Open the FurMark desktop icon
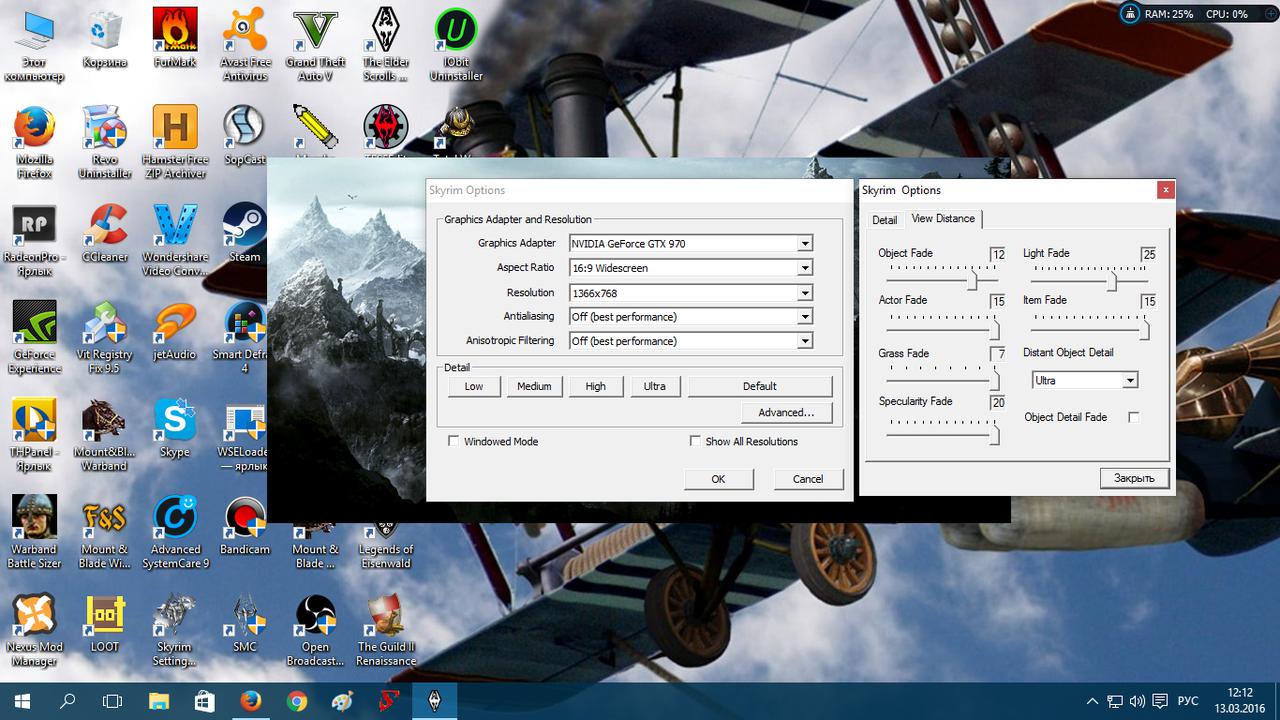 tap(175, 40)
